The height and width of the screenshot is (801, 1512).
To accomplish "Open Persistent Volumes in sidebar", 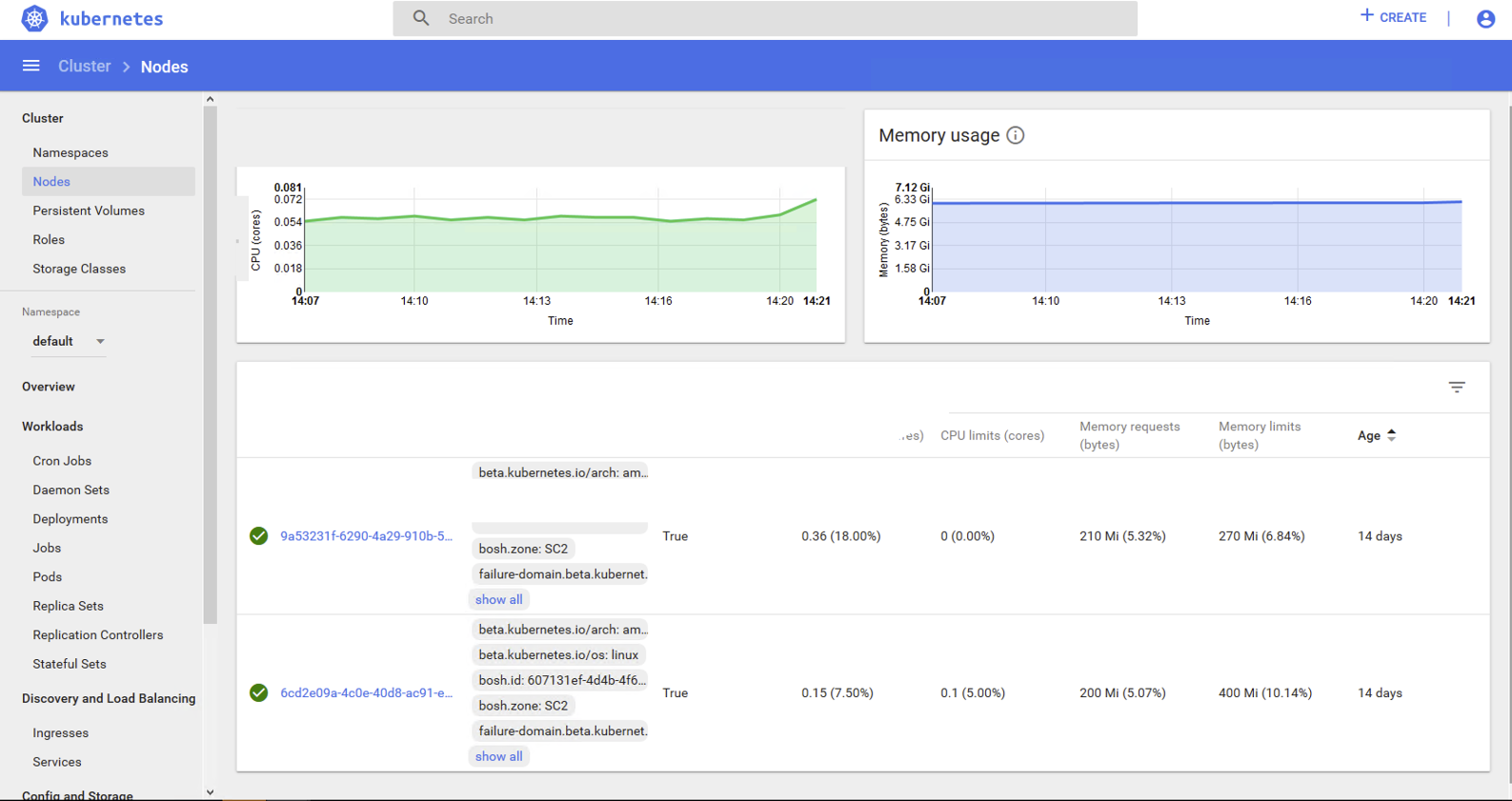I will [x=89, y=210].
